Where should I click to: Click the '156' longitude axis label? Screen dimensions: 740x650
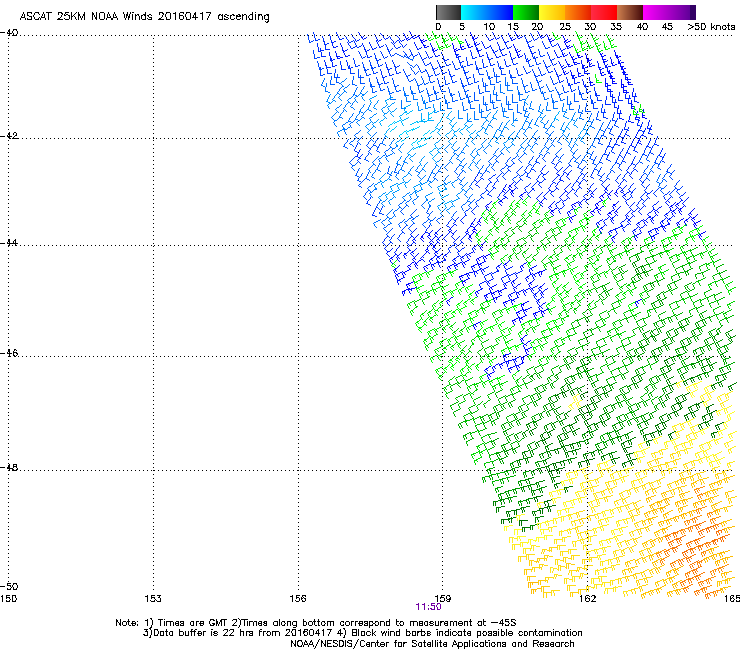coord(298,599)
